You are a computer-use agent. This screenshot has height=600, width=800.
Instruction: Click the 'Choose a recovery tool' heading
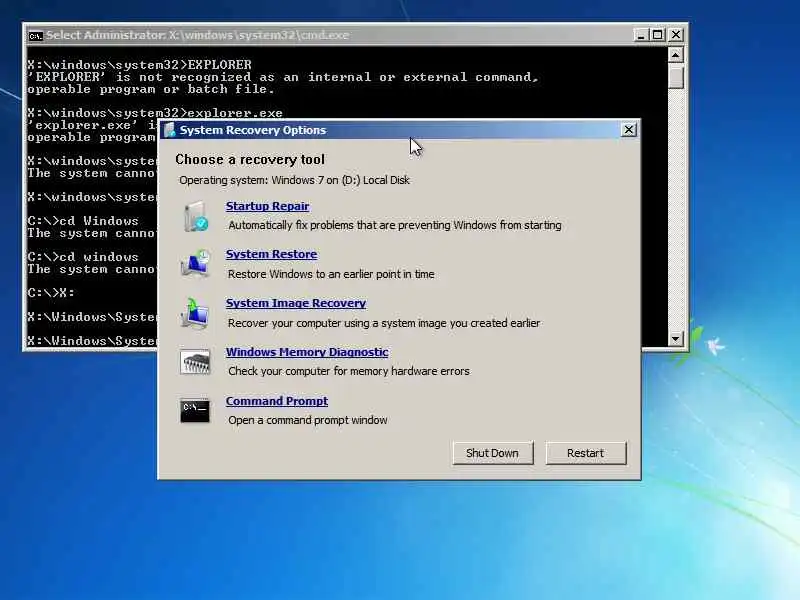coord(250,160)
